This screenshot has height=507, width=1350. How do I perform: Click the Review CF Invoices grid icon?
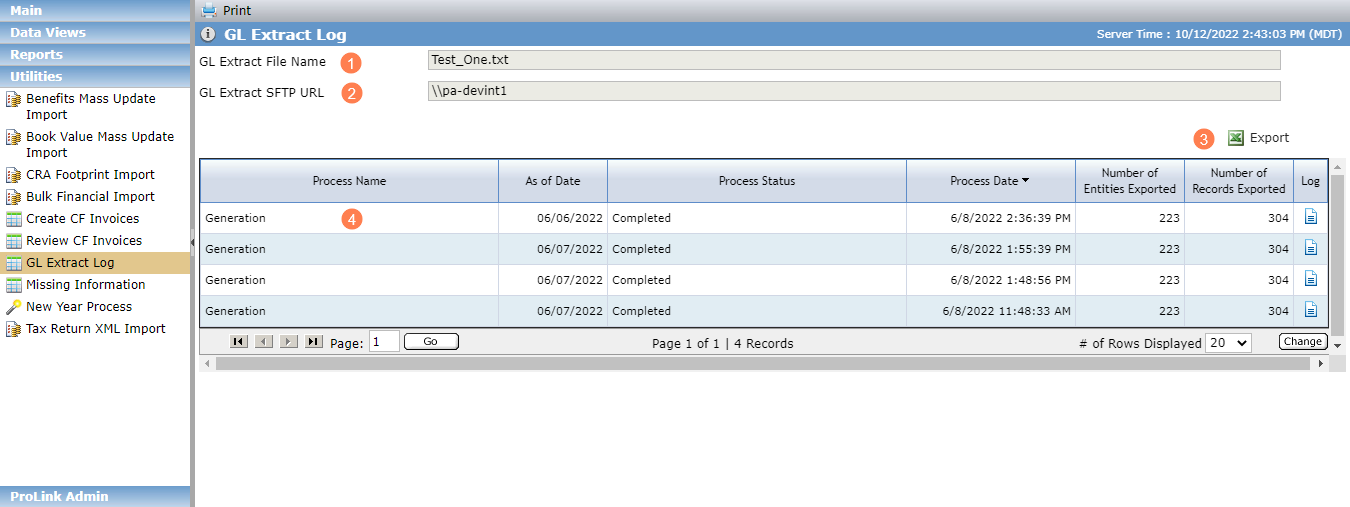14,241
